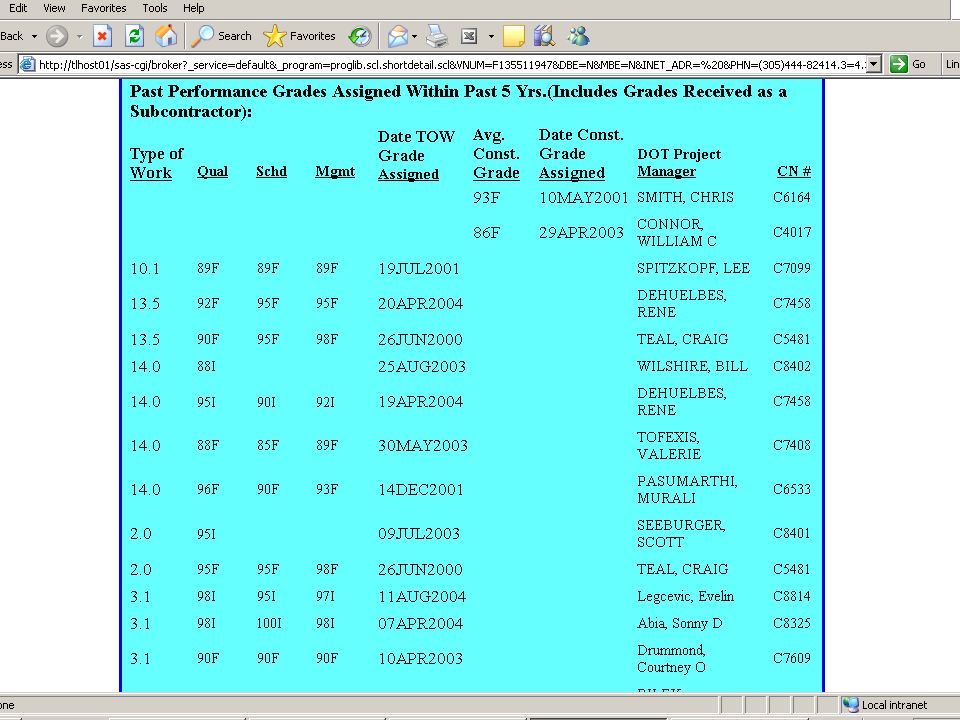Open the Edit menu
This screenshot has height=720, width=960.
18,8
